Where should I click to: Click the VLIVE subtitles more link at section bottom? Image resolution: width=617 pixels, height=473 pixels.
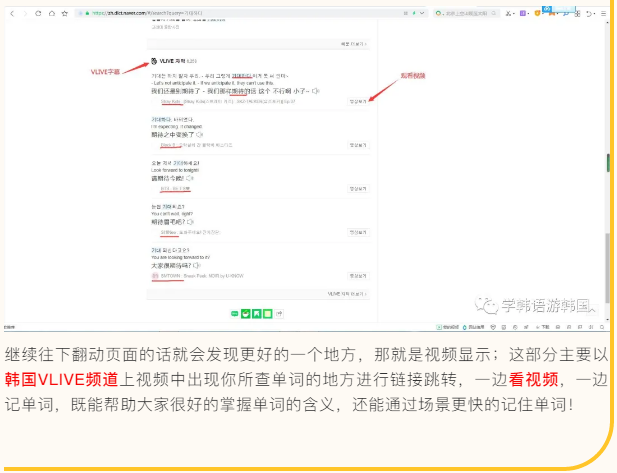tap(347, 294)
